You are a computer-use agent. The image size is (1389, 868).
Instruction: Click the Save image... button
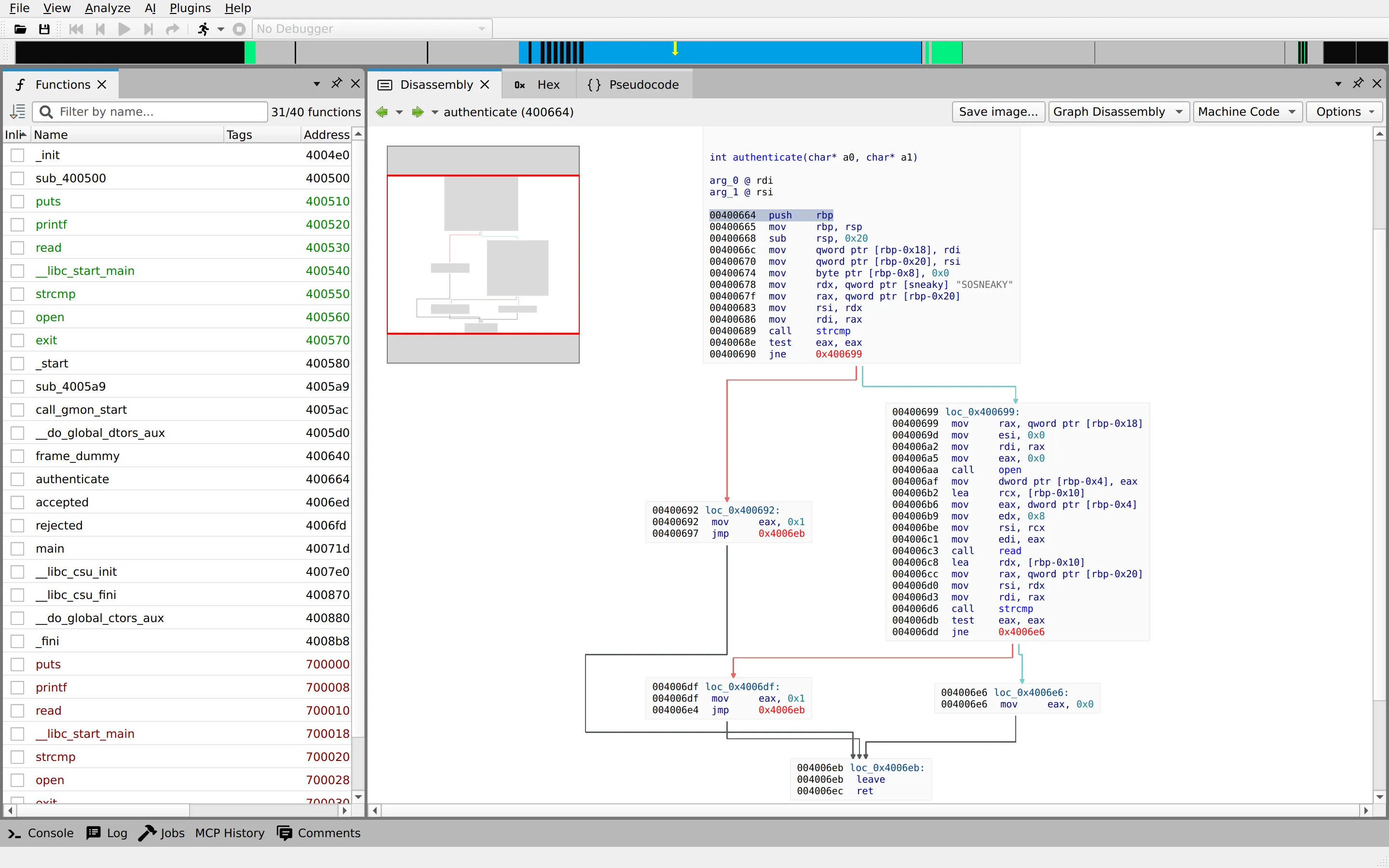point(998,112)
